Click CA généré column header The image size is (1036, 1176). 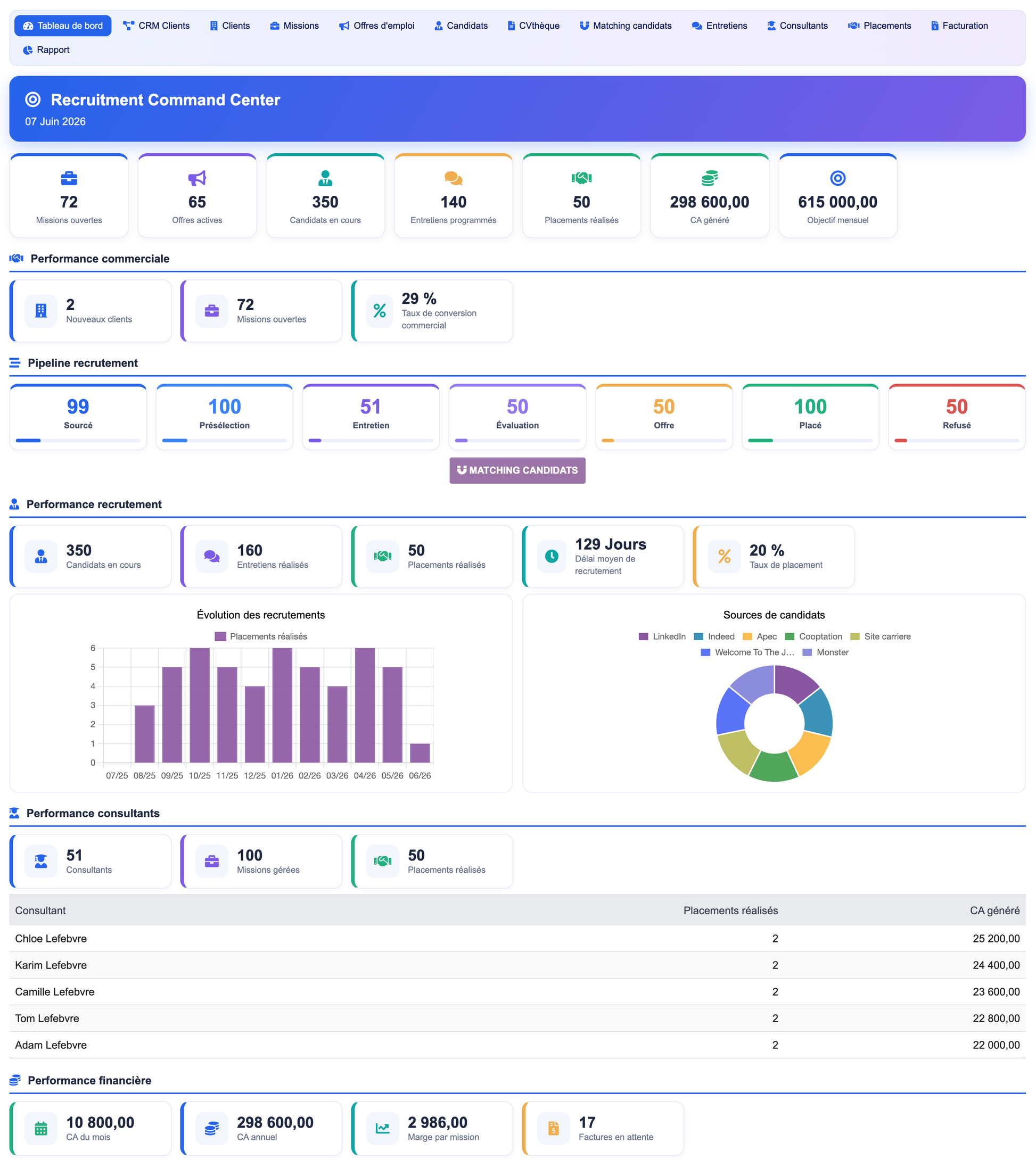click(x=994, y=910)
